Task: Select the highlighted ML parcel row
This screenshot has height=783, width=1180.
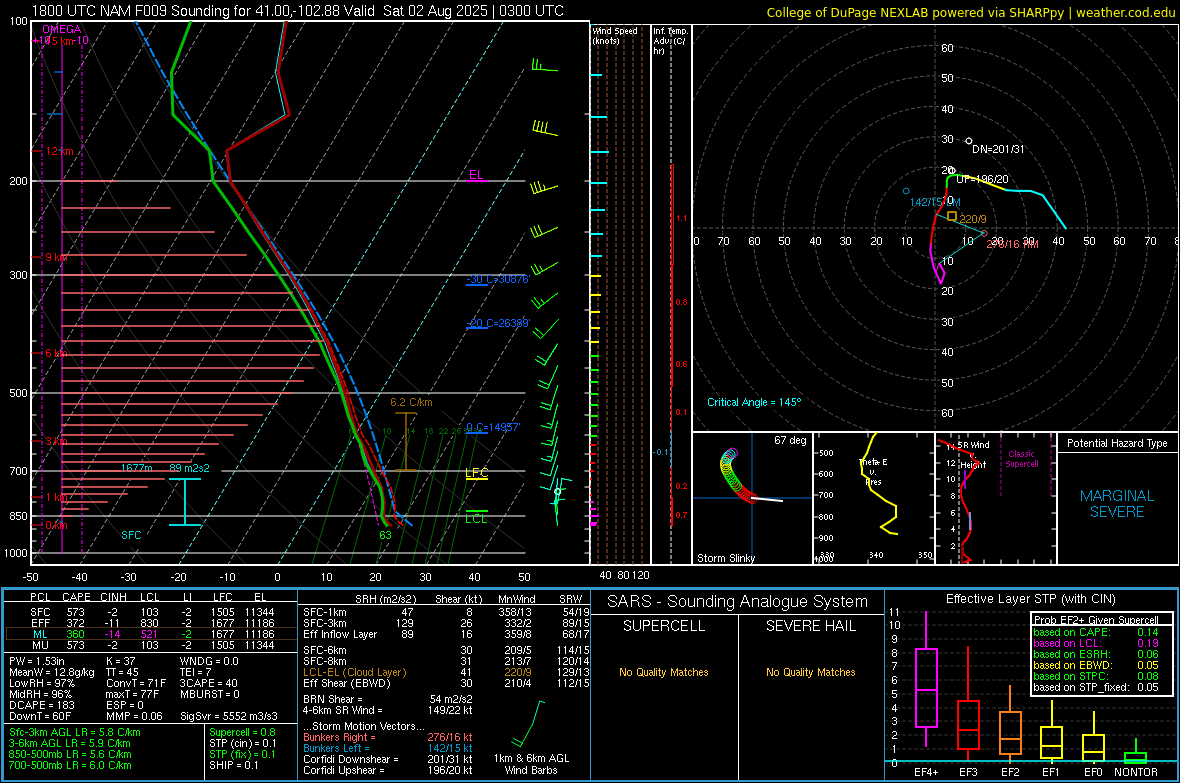Action: 151,634
